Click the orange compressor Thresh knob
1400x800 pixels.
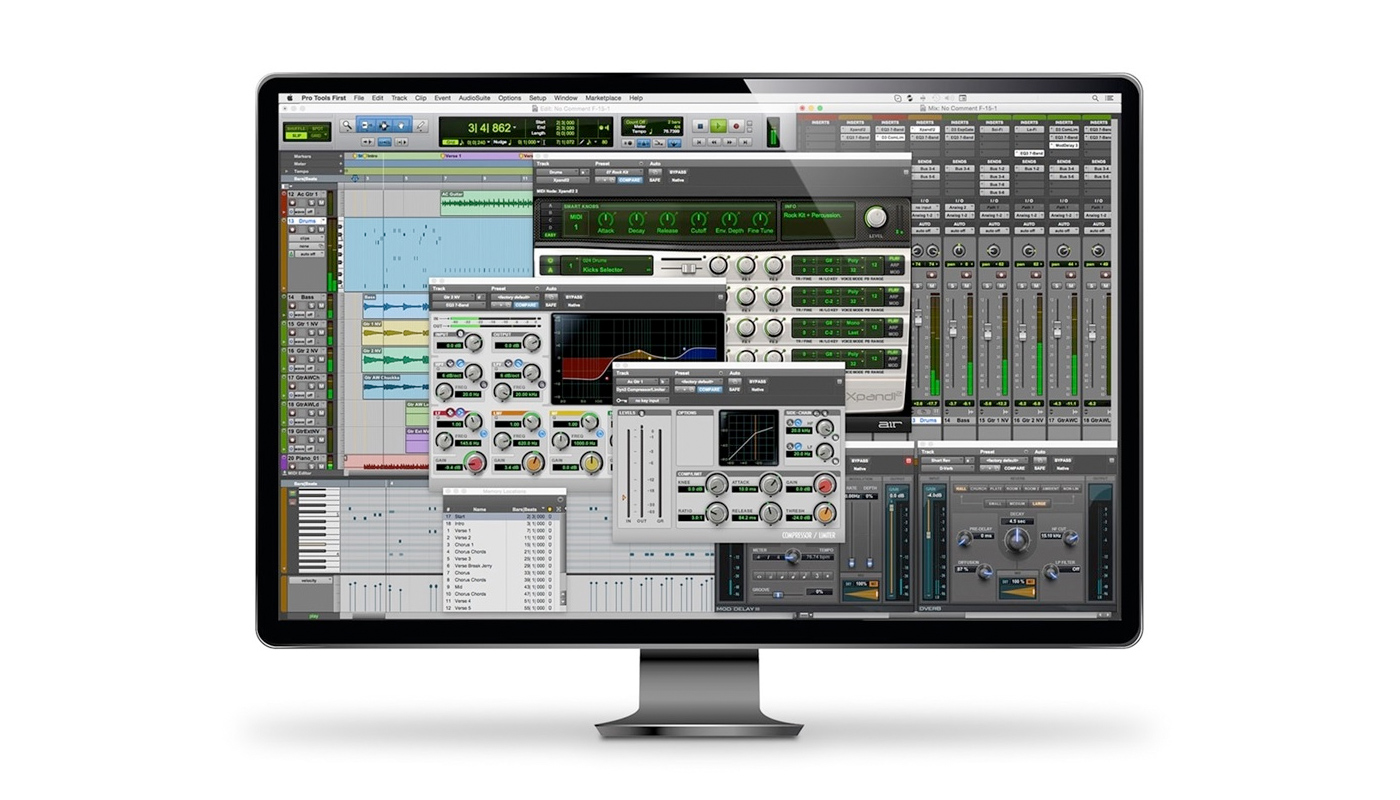(x=825, y=513)
